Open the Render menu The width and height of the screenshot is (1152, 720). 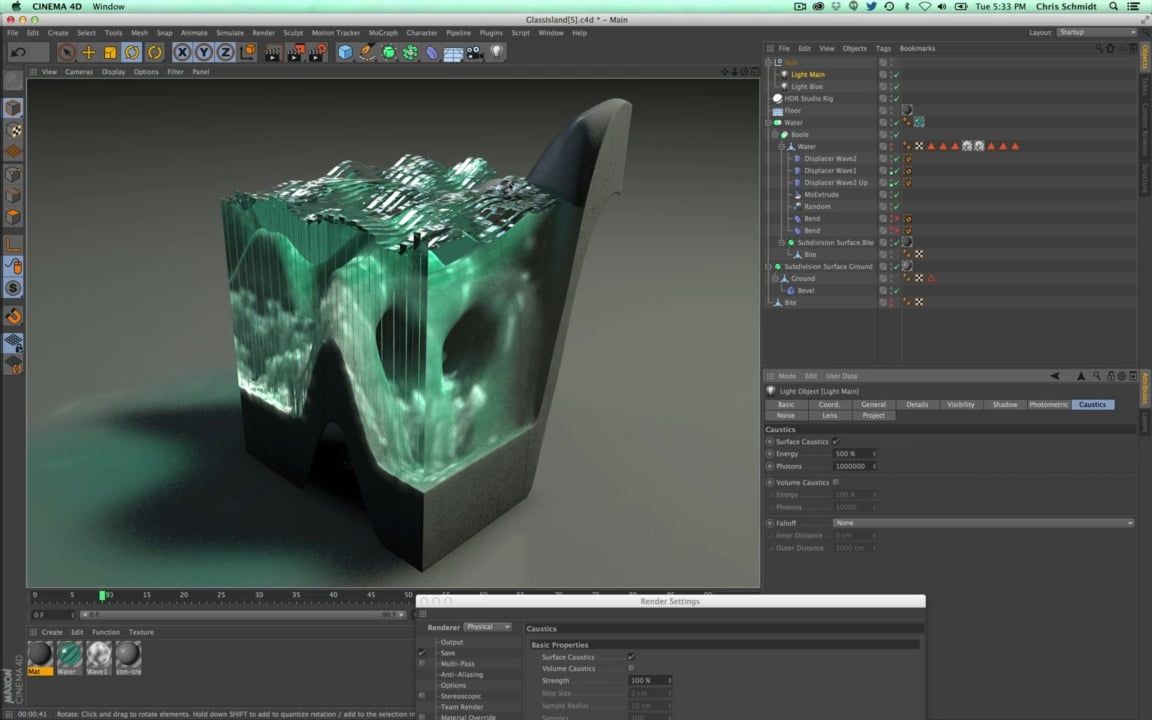263,33
